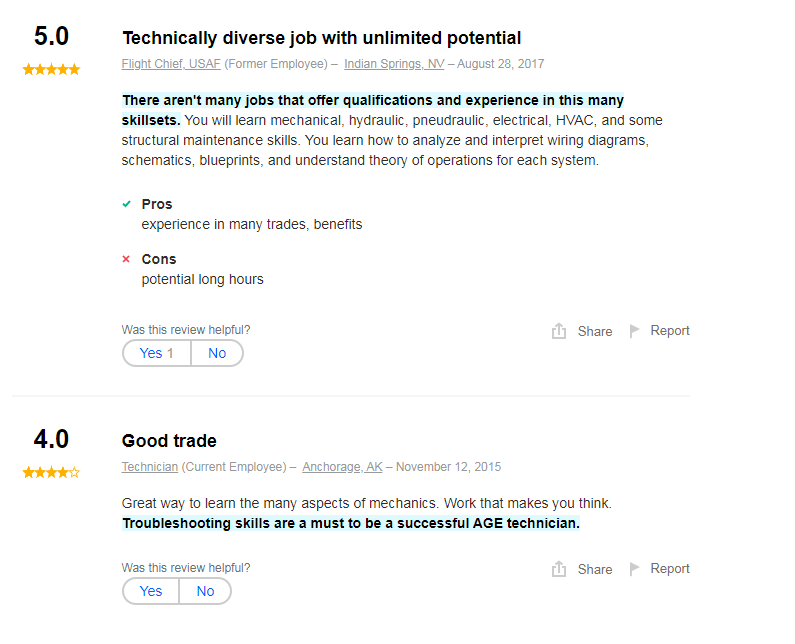Click the red X icon beside Cons
The height and width of the screenshot is (644, 795).
click(x=127, y=259)
